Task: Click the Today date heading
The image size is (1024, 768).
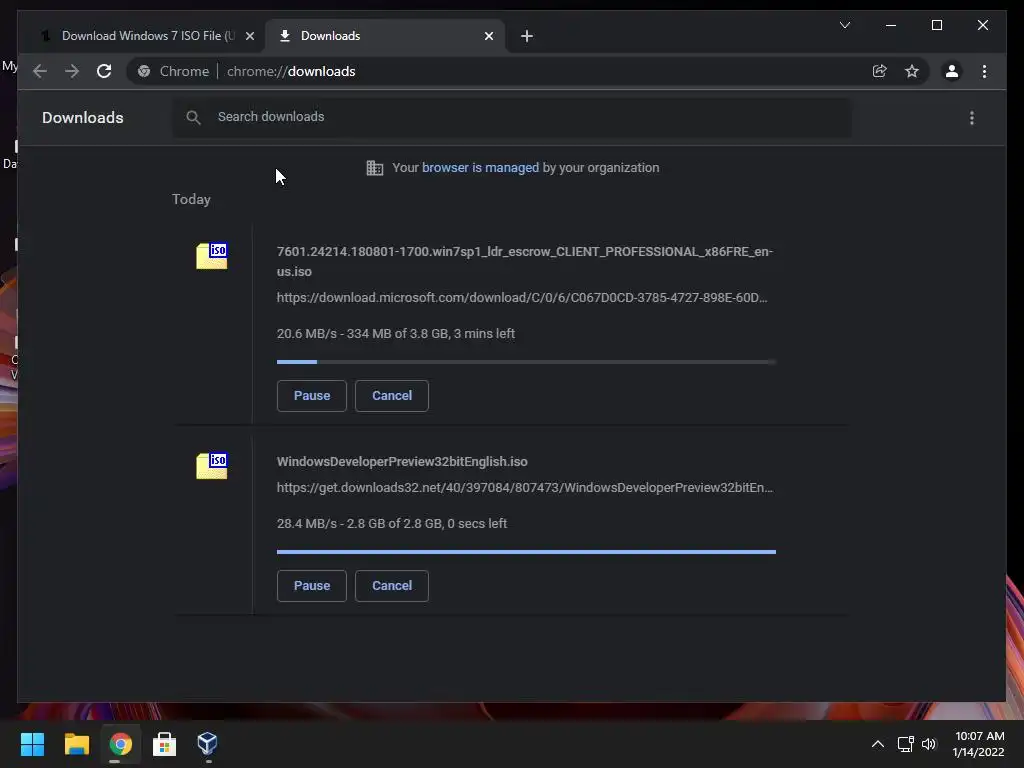Action: pos(191,199)
